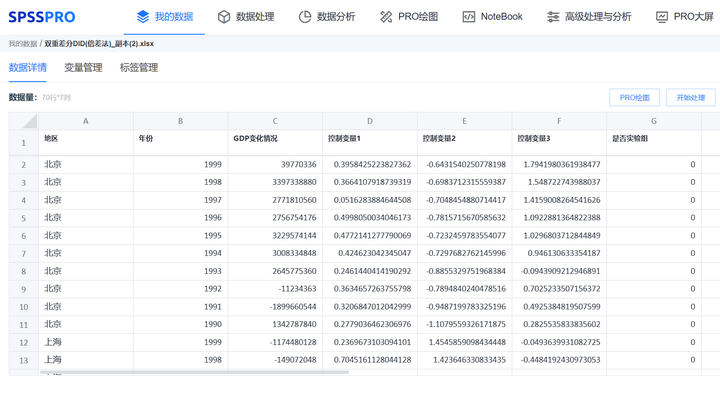Click the SPSSPRO logo

coord(42,17)
